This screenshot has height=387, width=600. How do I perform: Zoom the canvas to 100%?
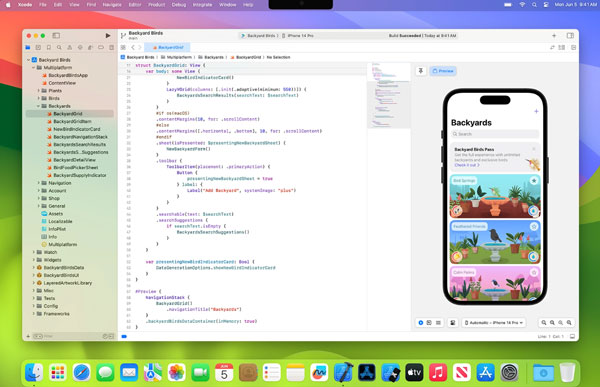[552, 323]
